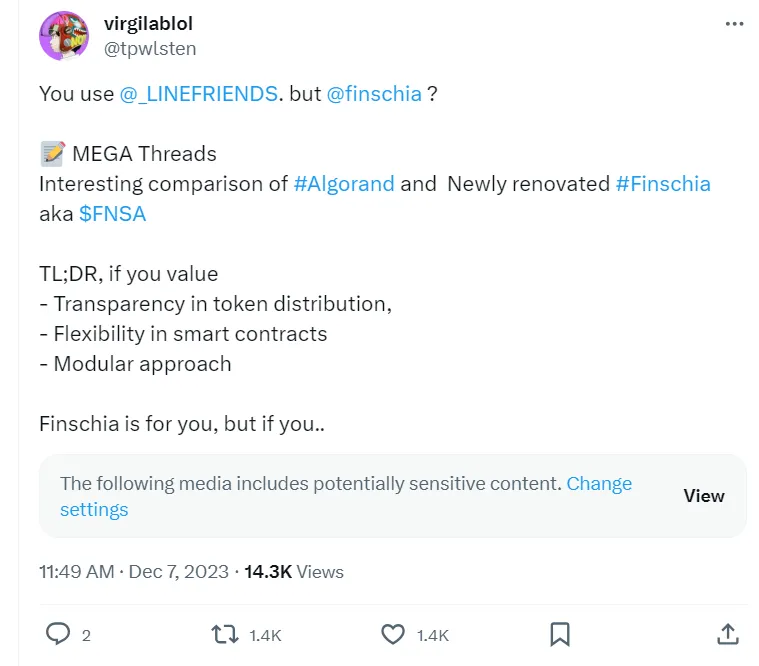
Task: Open the reply comment icon
Action: 60,634
